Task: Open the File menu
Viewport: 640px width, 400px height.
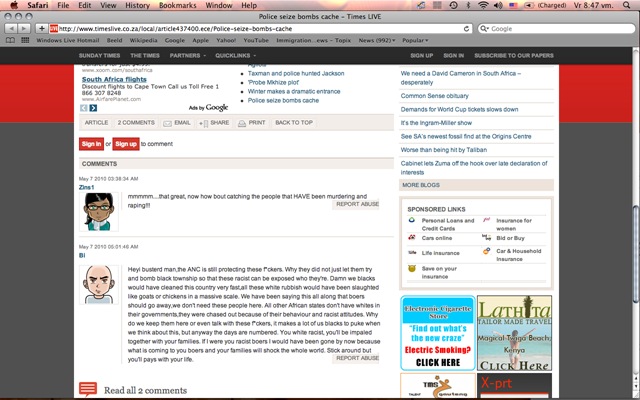Action: tap(63, 5)
